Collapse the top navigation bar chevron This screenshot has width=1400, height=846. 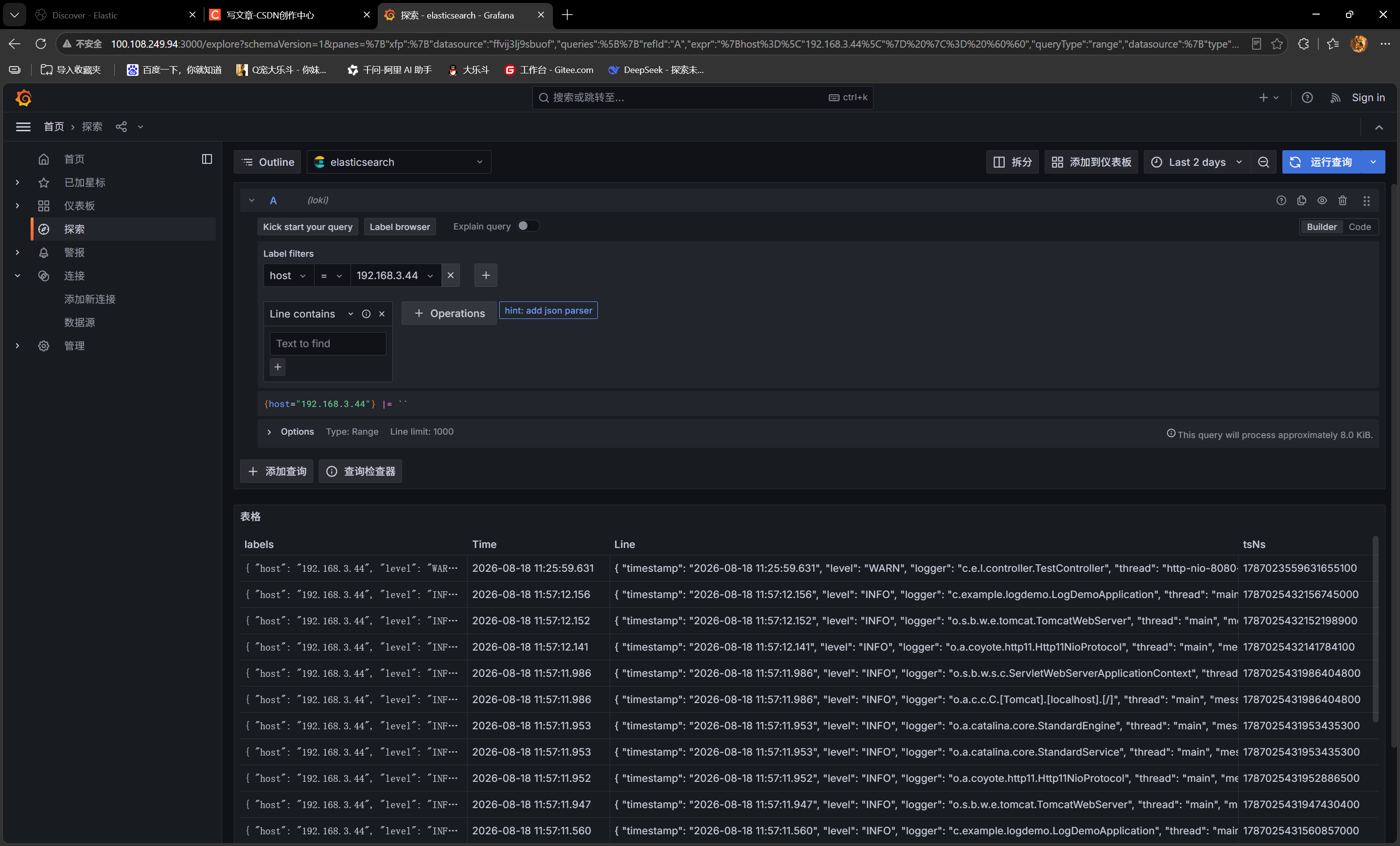[1379, 127]
